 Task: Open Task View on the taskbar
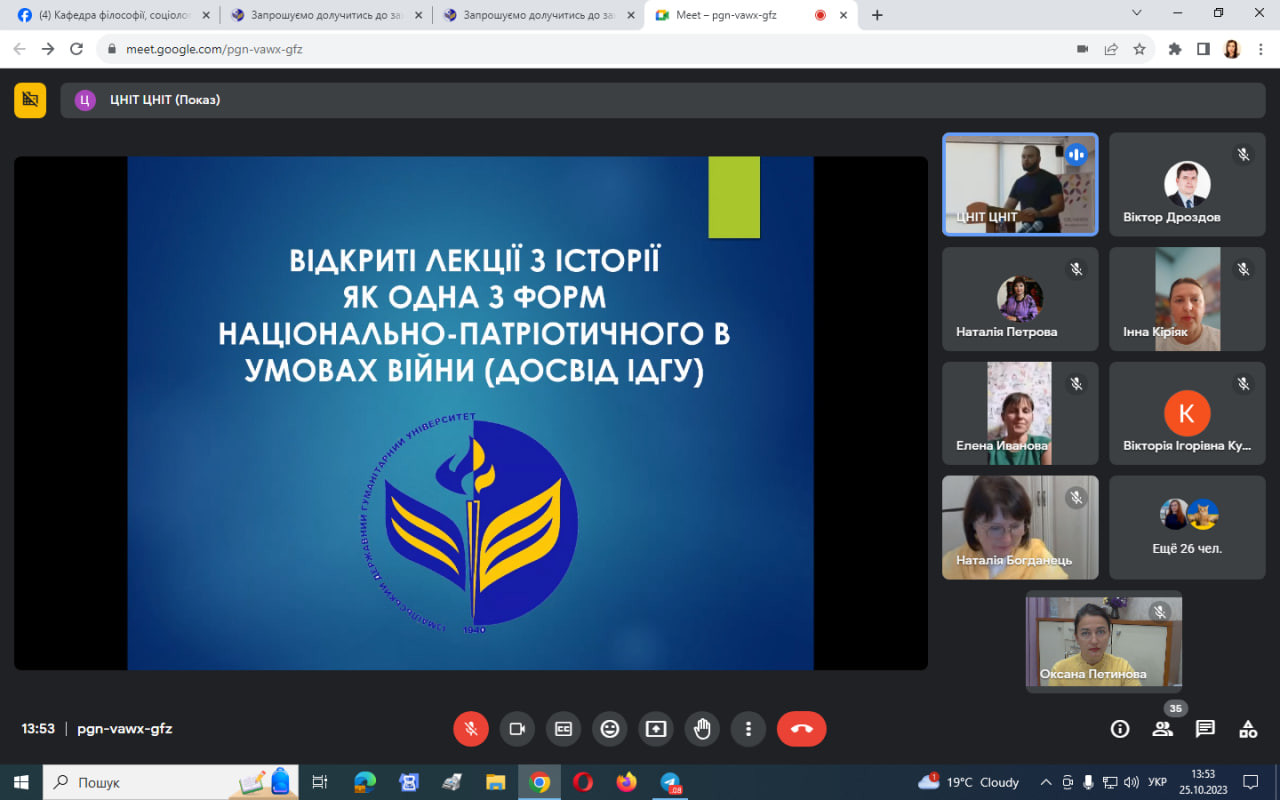pos(320,782)
